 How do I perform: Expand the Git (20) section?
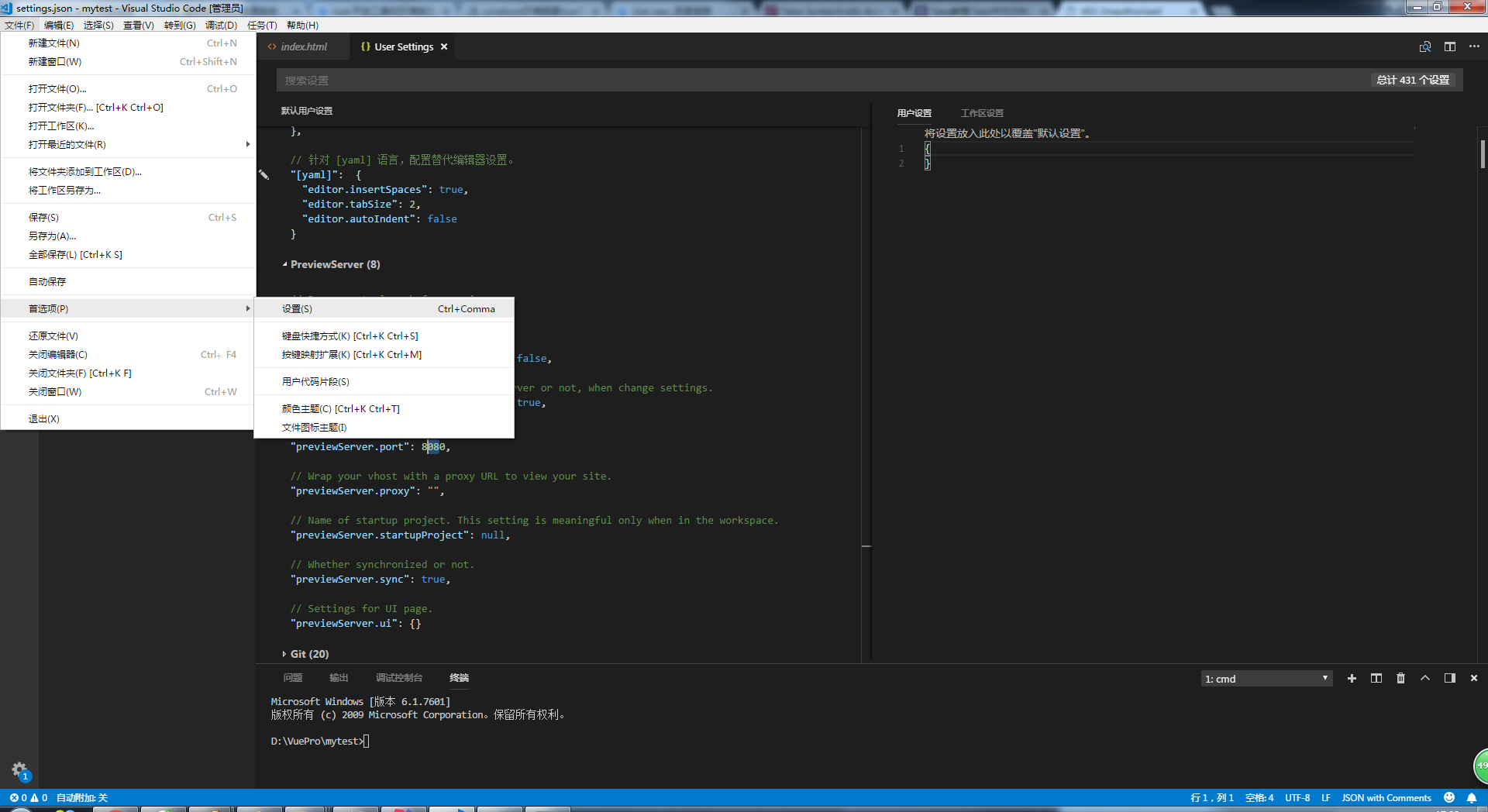click(308, 655)
